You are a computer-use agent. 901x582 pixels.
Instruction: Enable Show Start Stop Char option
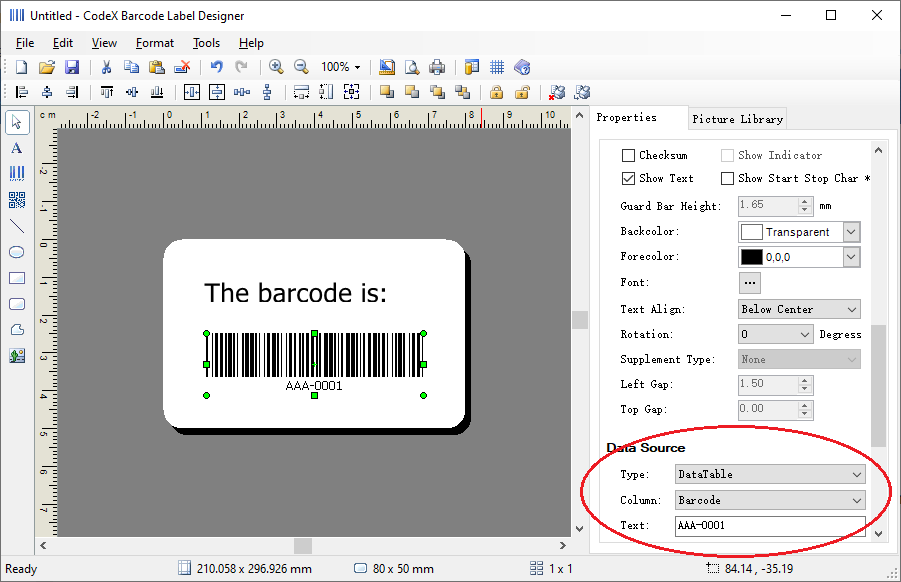(x=727, y=179)
